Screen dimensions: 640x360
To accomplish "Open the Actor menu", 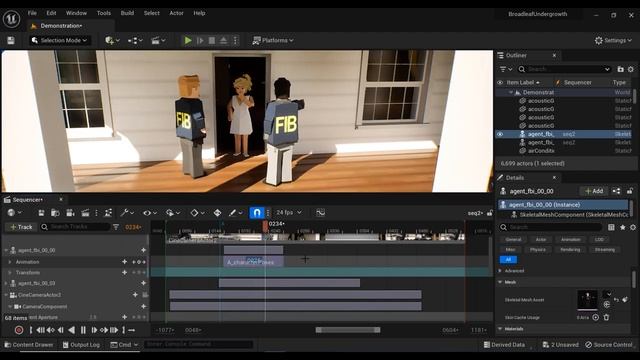I will point(176,13).
